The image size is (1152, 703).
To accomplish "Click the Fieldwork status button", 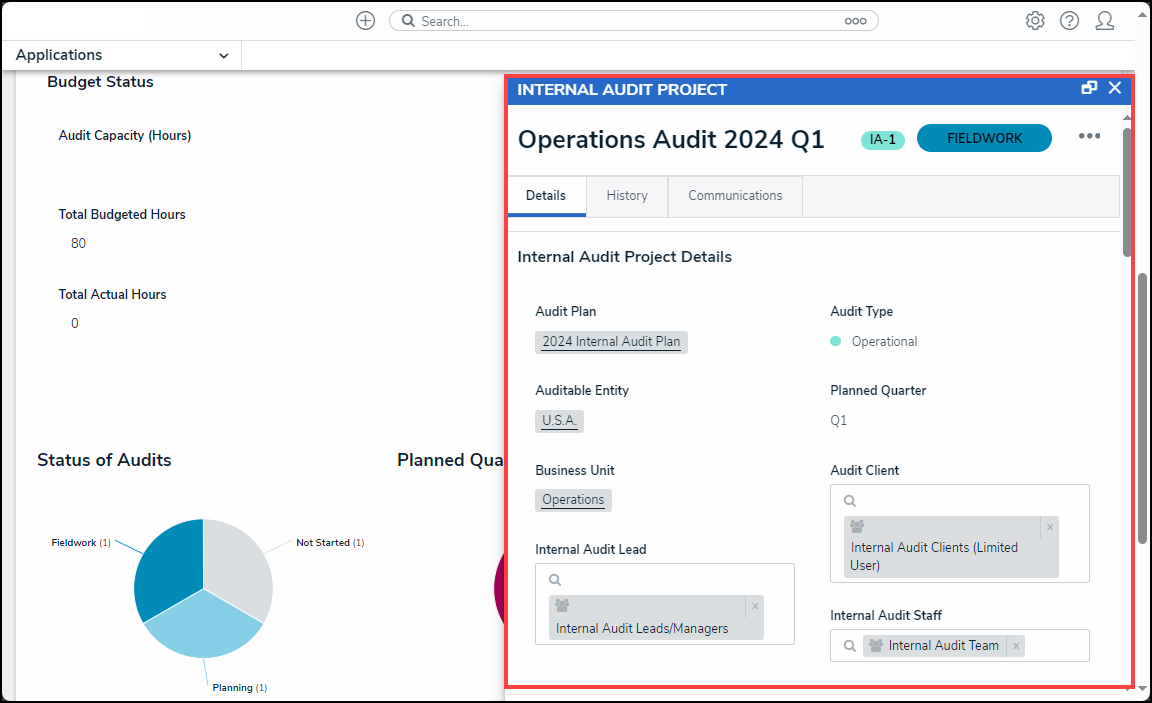I will (x=984, y=138).
